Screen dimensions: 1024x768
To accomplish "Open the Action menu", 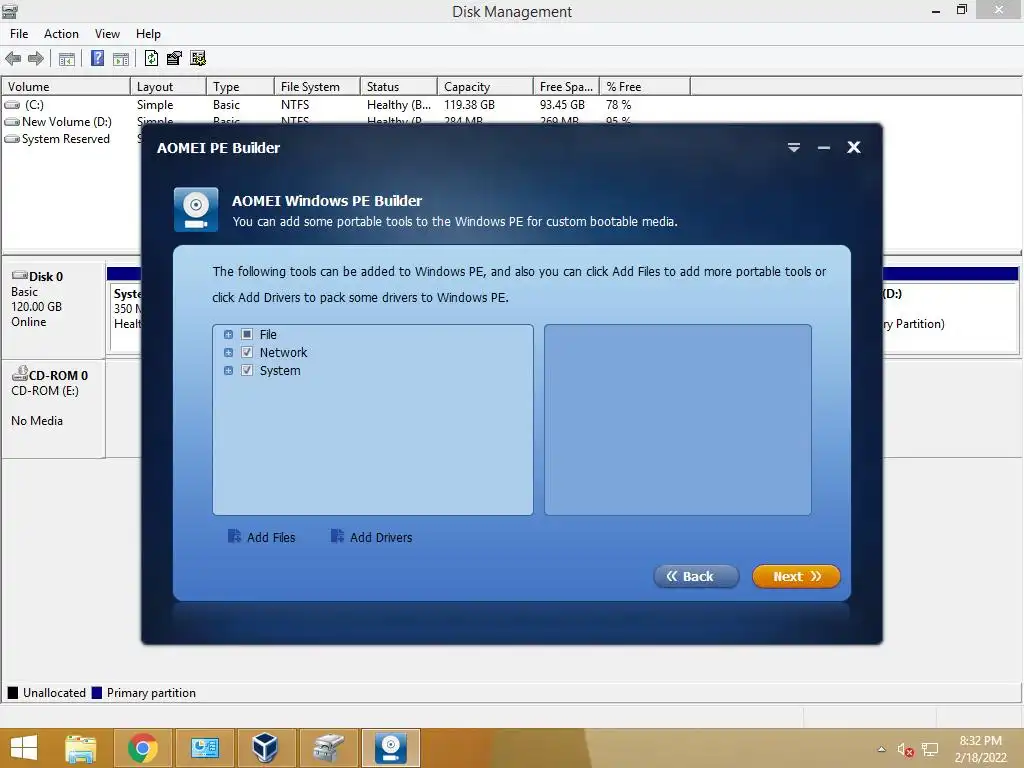I will point(61,34).
